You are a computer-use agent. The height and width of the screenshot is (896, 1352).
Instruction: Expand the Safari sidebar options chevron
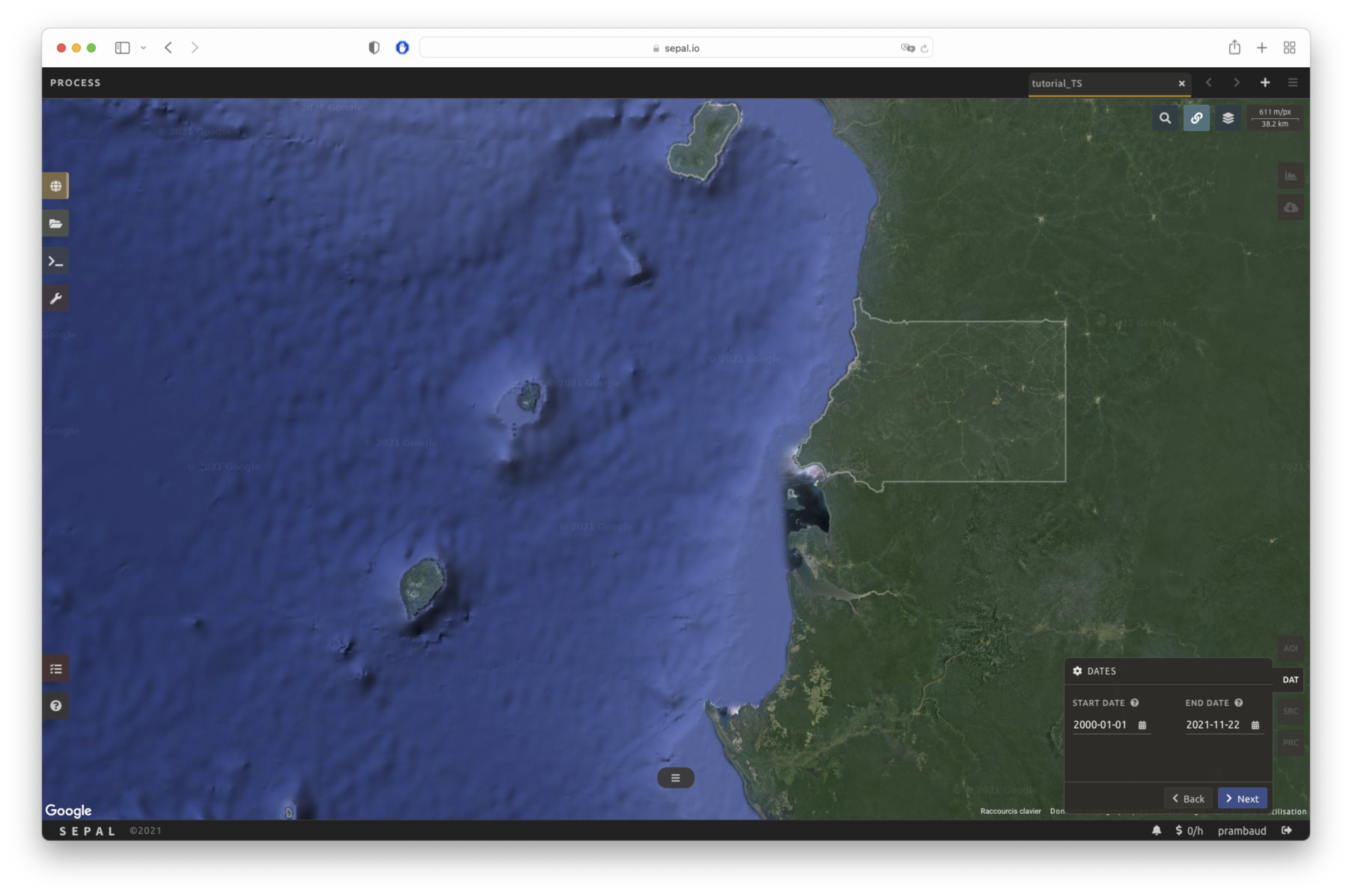[x=143, y=48]
